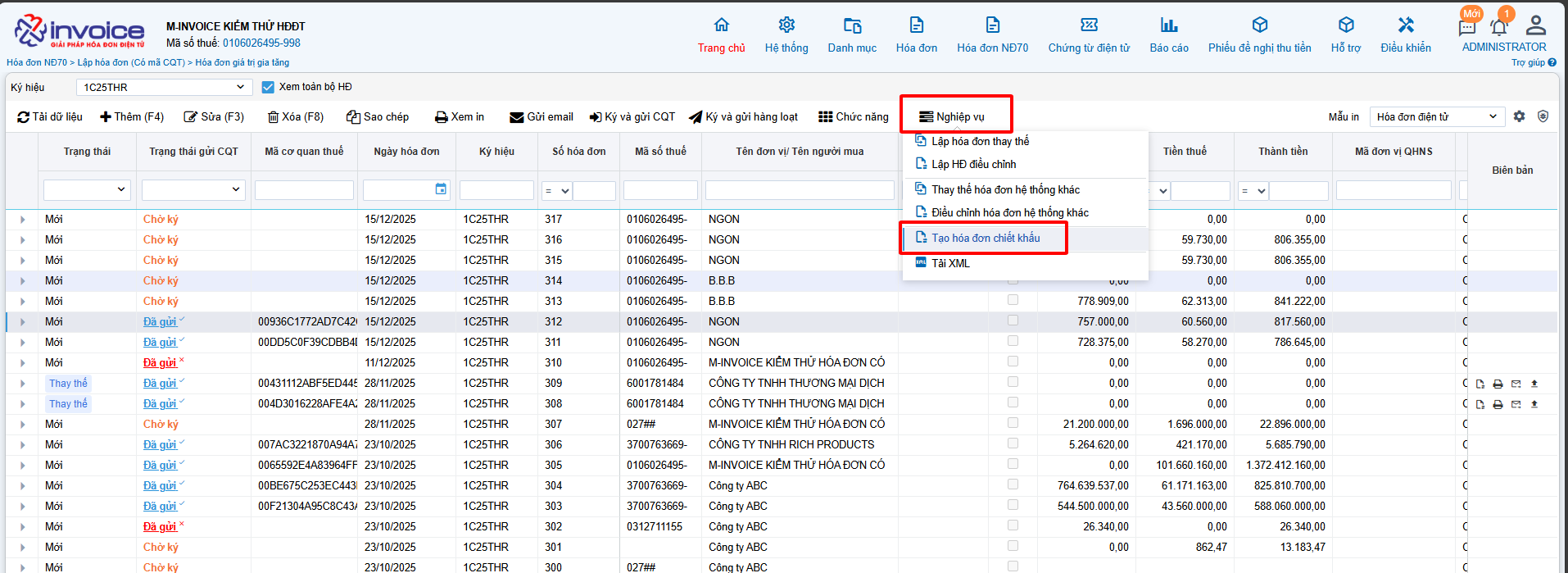Screen dimensions: 1568x573
Task: Click the Xem in printer button
Action: point(460,117)
